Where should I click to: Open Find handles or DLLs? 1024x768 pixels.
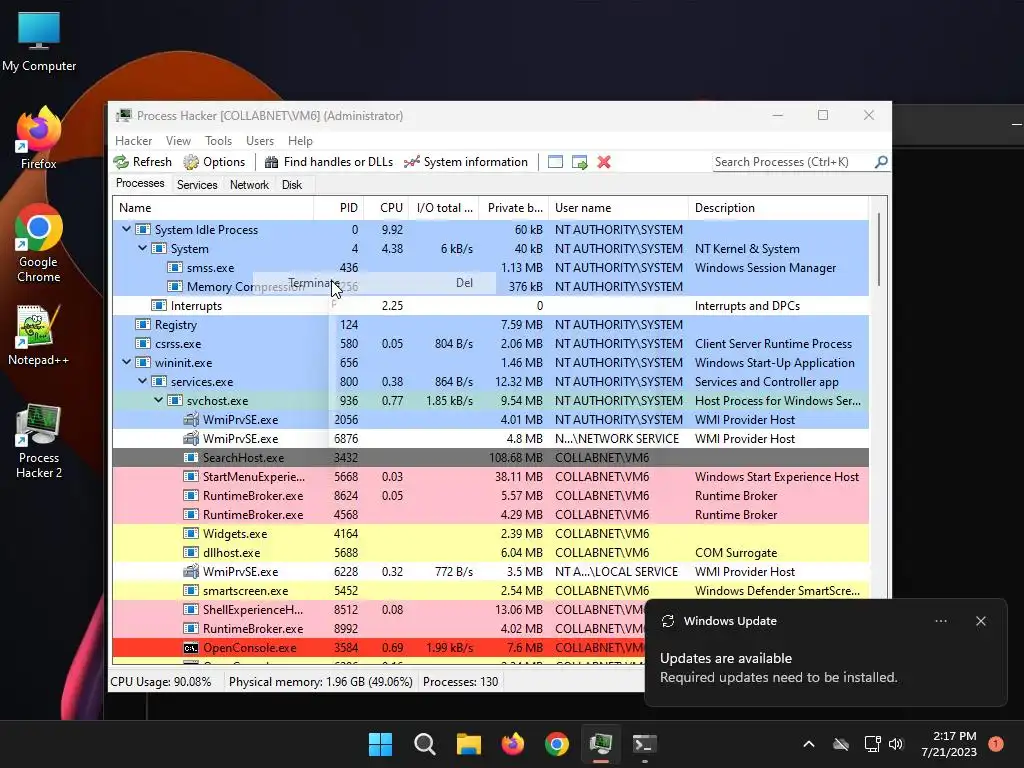(x=328, y=162)
